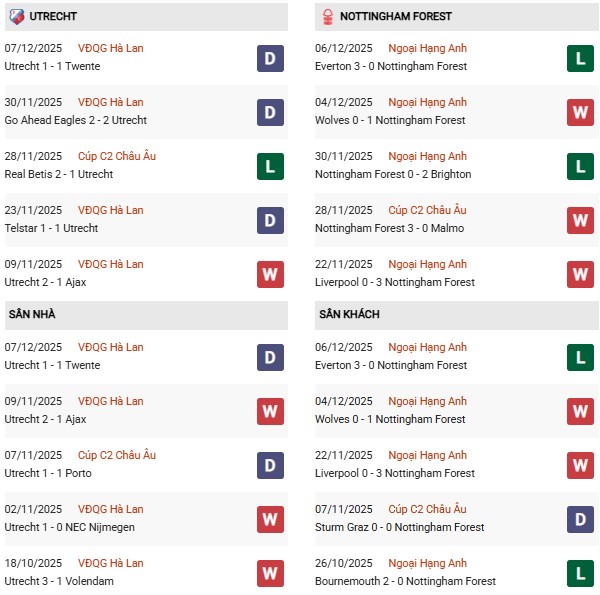Open the Utrecht 1 - 0 NEC Nijmegen match
The height and width of the screenshot is (595, 600).
pos(70,527)
